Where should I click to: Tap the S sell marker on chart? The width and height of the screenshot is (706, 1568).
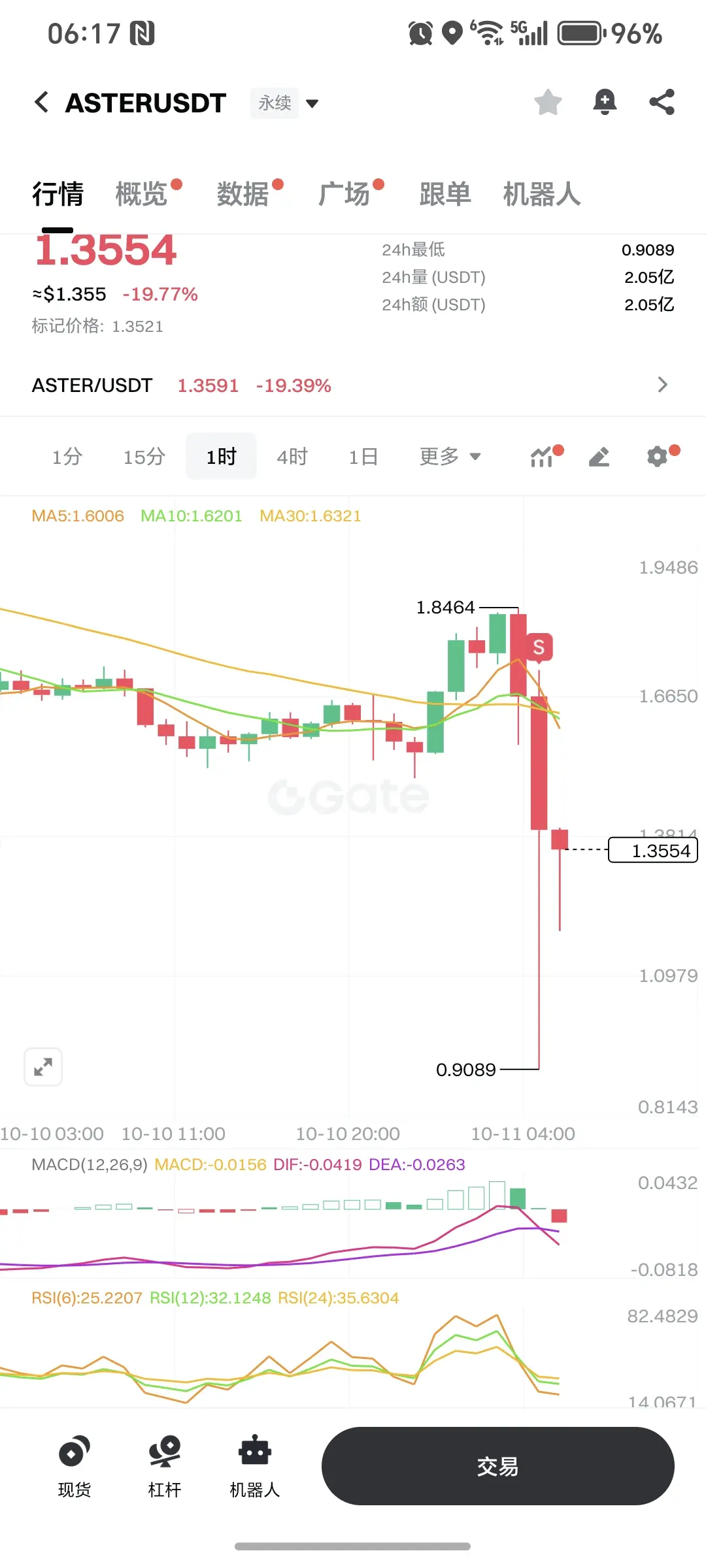[x=539, y=647]
